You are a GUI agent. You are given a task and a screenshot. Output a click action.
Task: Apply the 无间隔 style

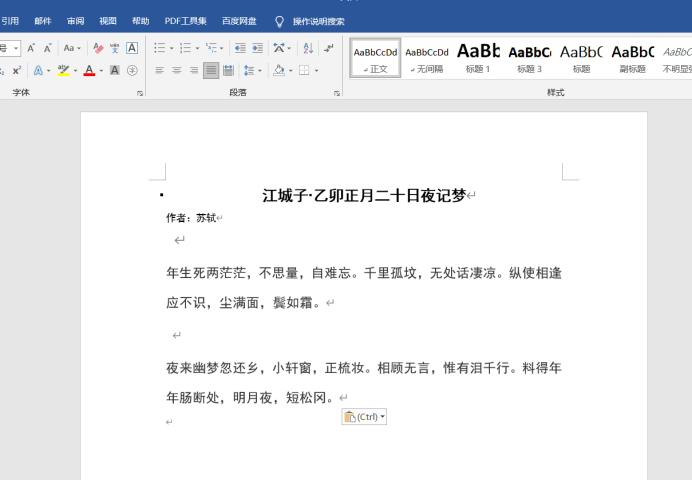click(427, 58)
